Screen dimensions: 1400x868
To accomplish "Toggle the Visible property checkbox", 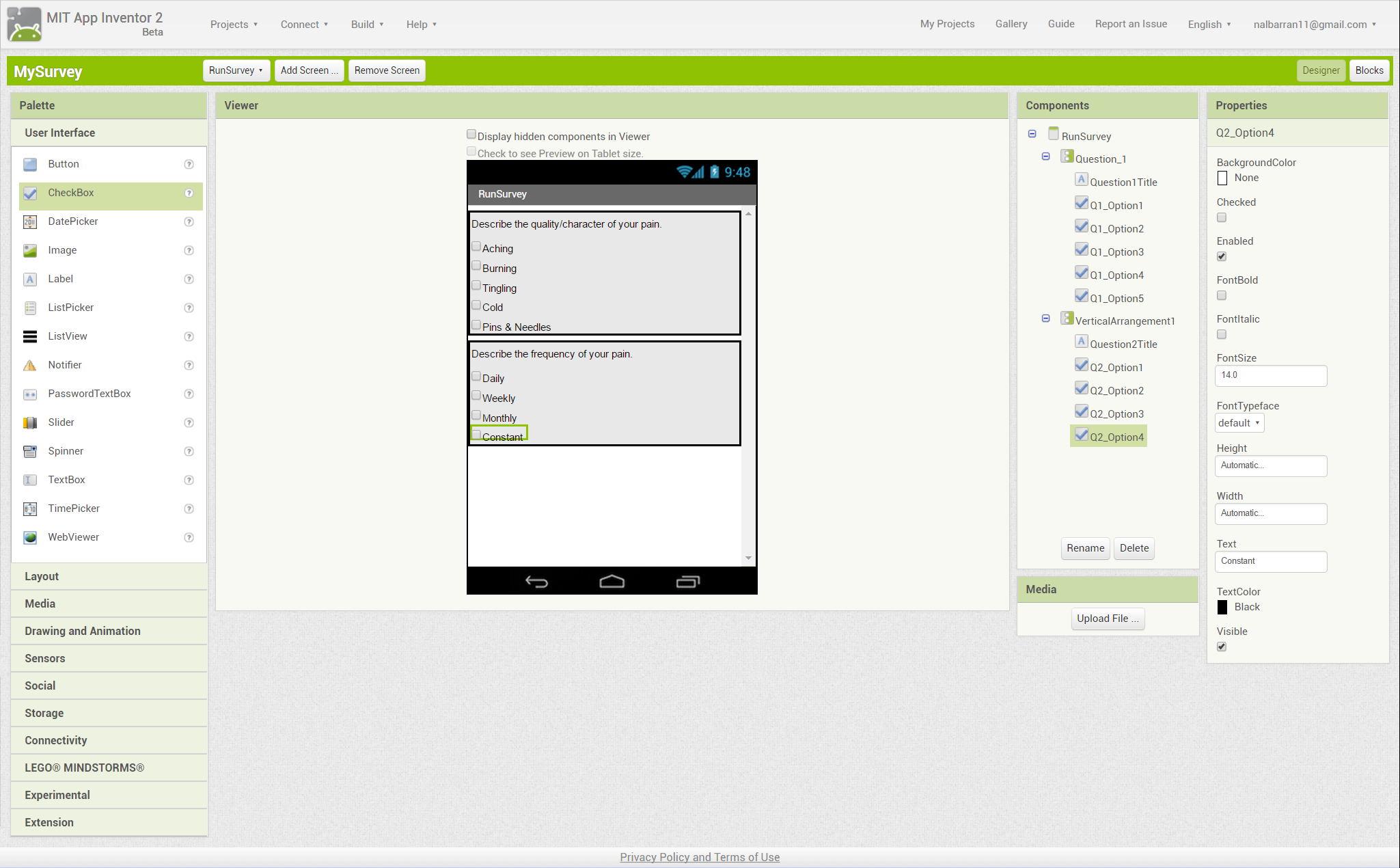I will (x=1222, y=647).
